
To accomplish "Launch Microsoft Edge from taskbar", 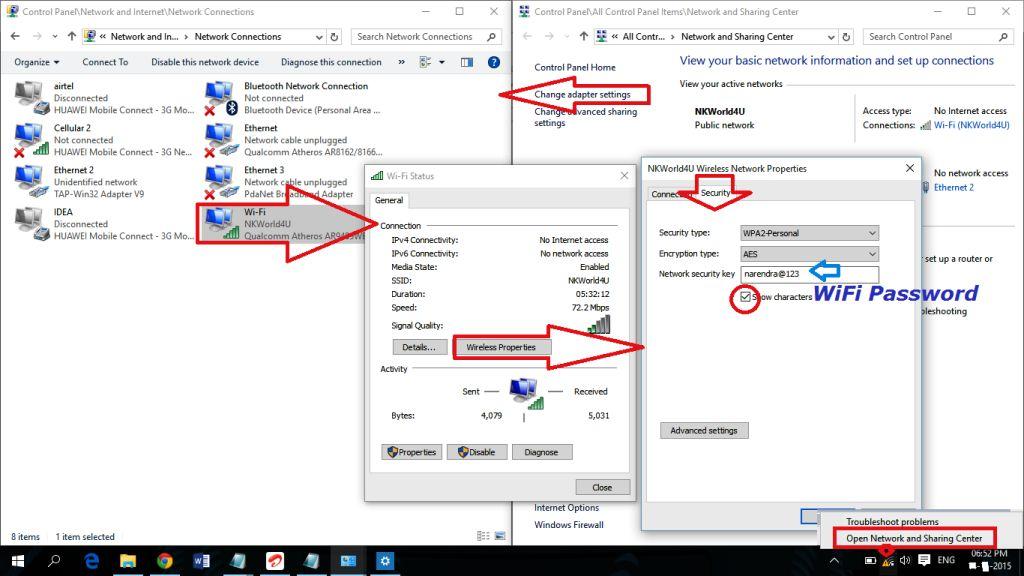I will click(91, 560).
